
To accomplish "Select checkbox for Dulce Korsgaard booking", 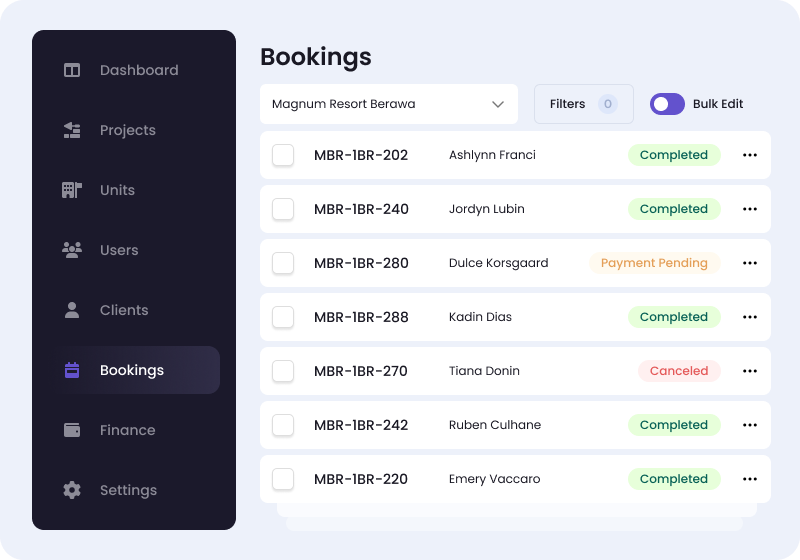I will coord(283,263).
